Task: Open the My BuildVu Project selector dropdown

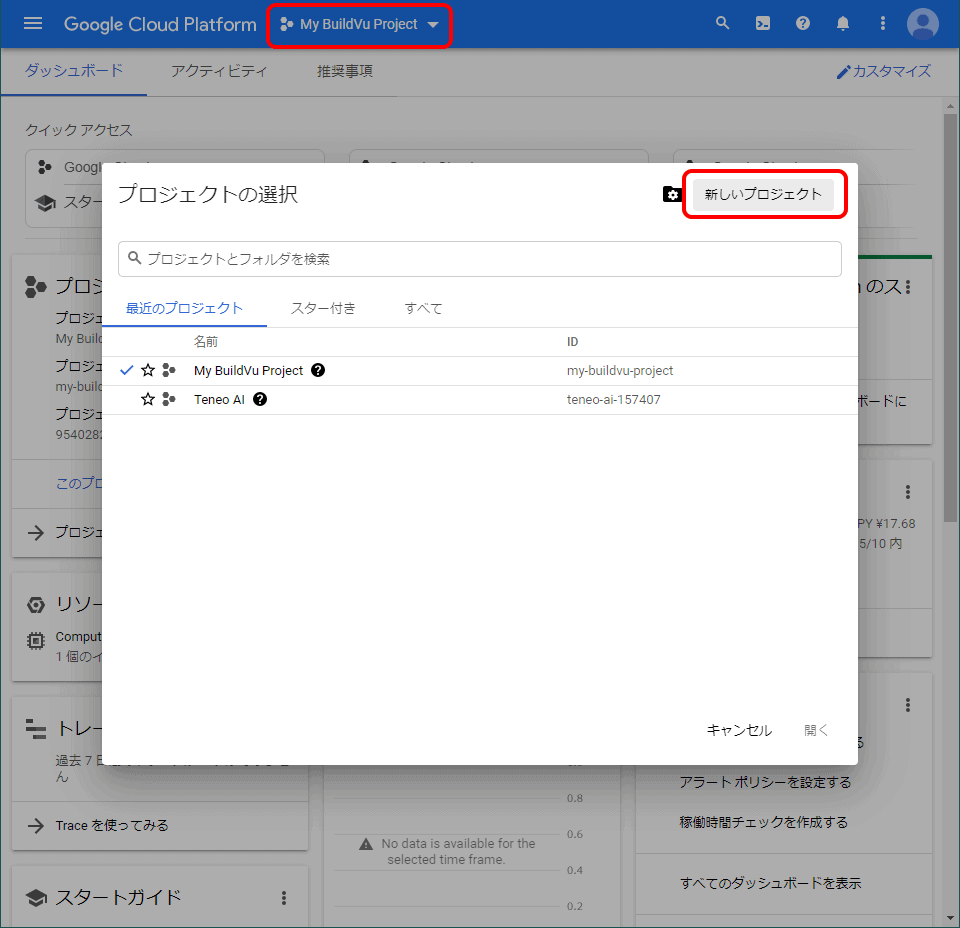Action: (x=359, y=24)
